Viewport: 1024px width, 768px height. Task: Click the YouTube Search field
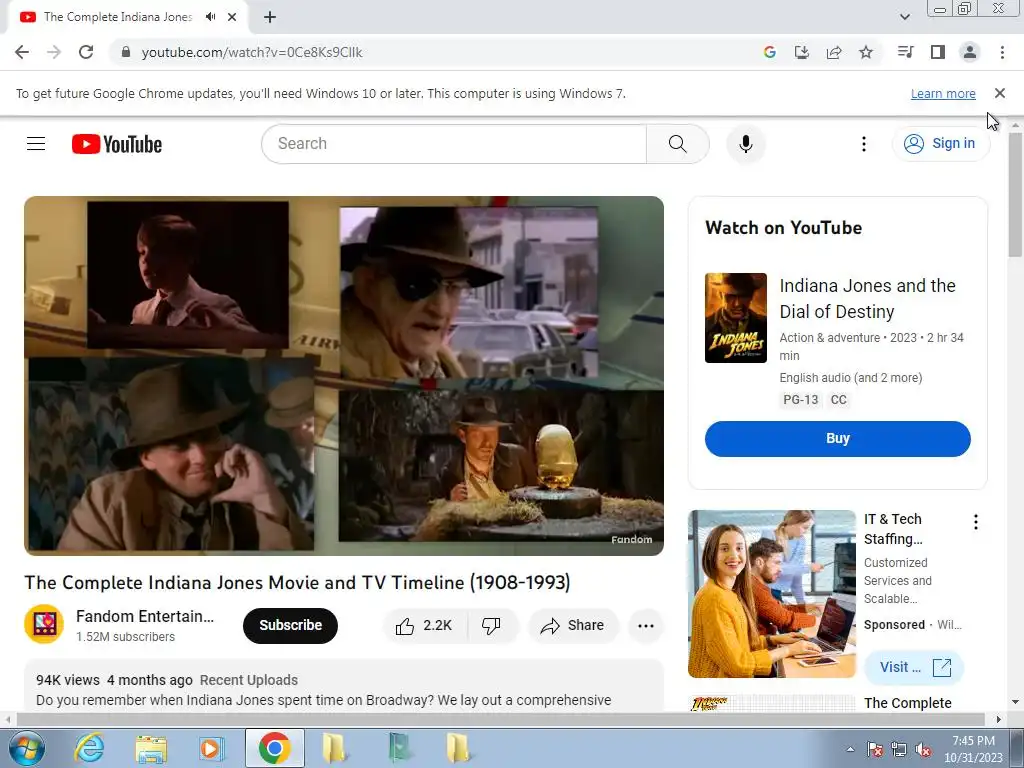[x=454, y=144]
